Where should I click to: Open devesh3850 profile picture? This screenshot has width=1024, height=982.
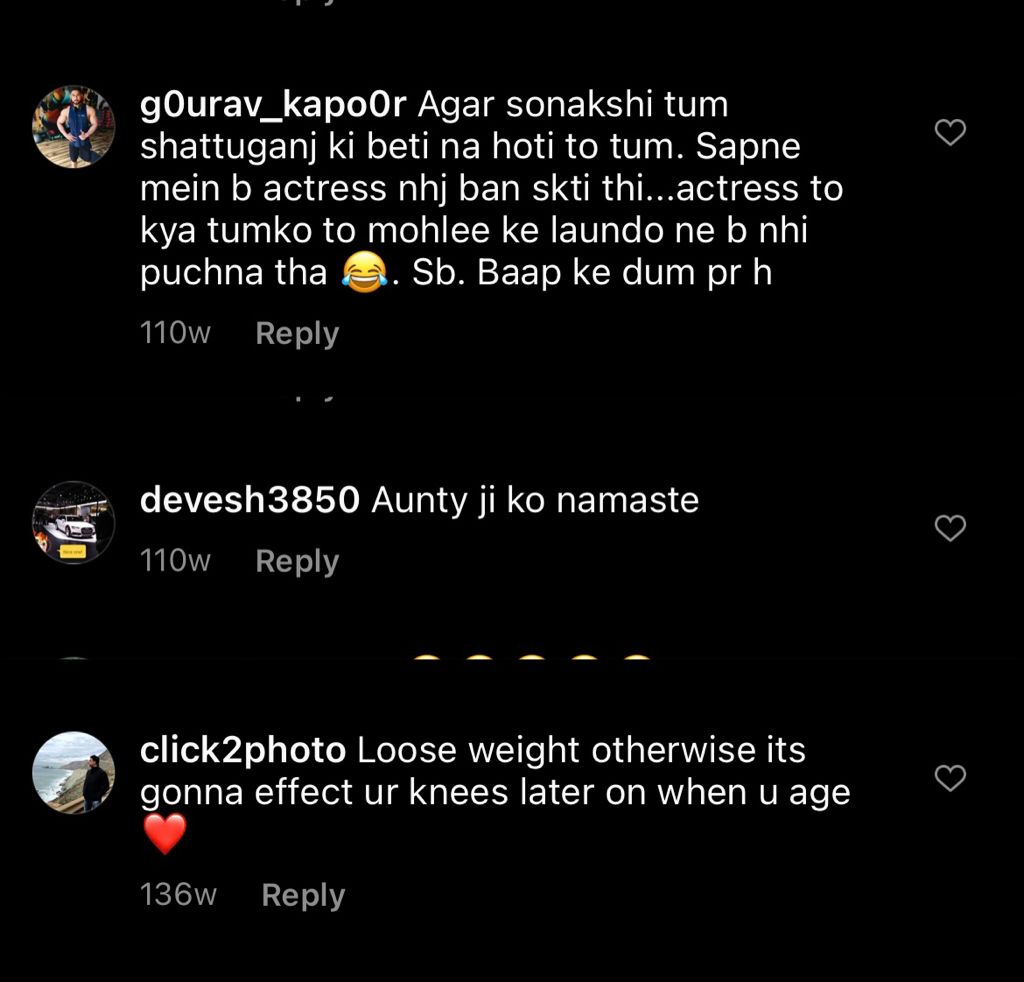(73, 522)
